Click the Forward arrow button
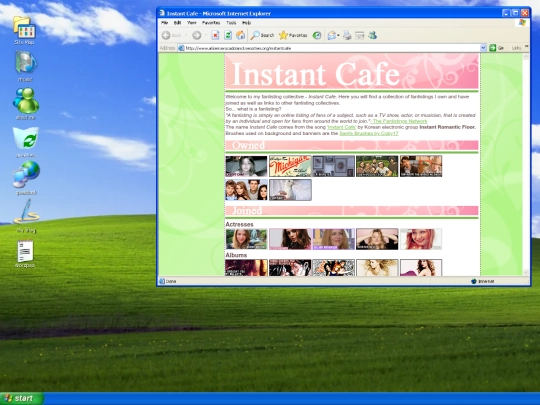The height and width of the screenshot is (405, 540). [197, 35]
